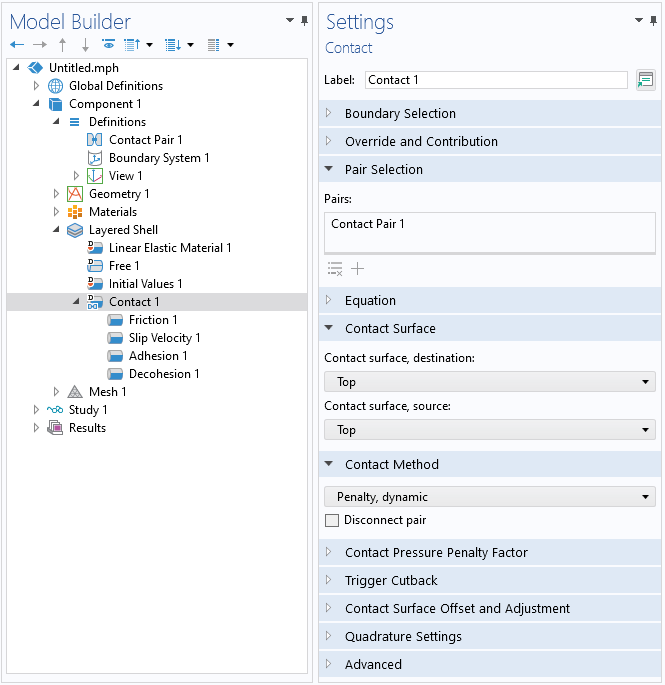Select the Friction 1 node
This screenshot has width=665, height=685.
pyautogui.click(x=153, y=320)
